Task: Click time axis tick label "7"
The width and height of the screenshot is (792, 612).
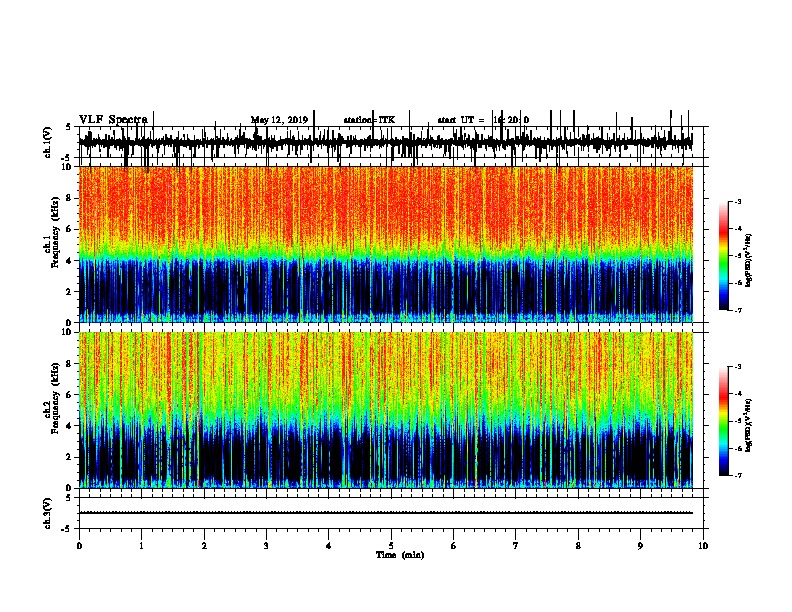Action: click(516, 546)
